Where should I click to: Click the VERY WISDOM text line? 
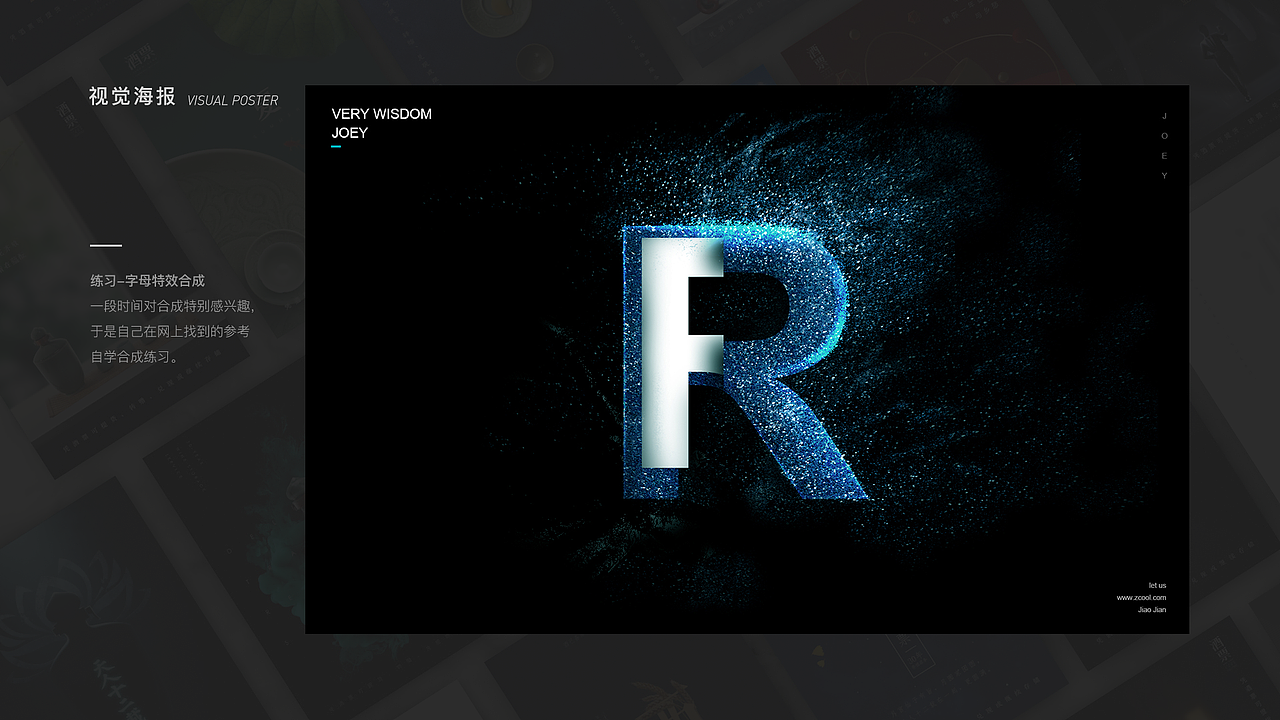[382, 114]
